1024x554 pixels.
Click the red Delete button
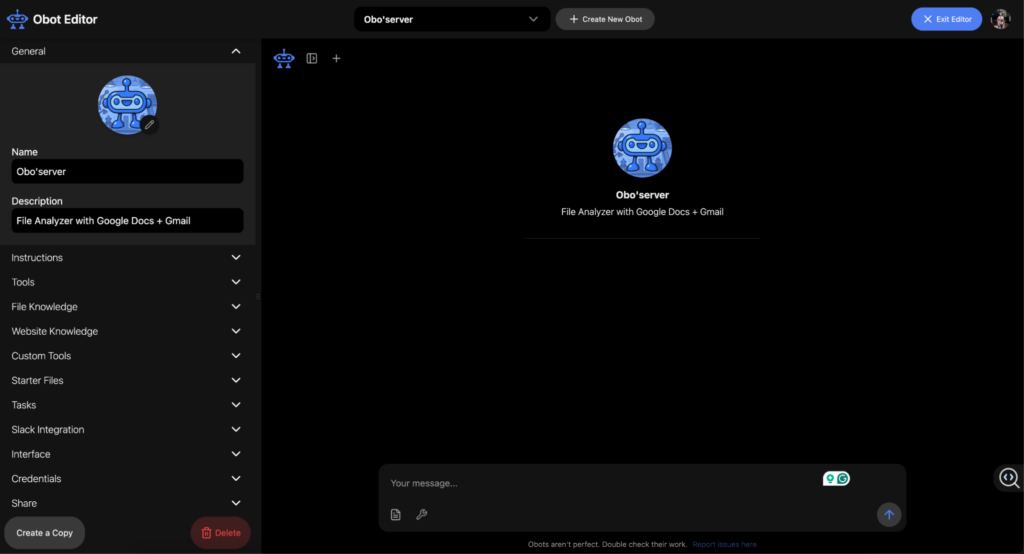coord(221,533)
